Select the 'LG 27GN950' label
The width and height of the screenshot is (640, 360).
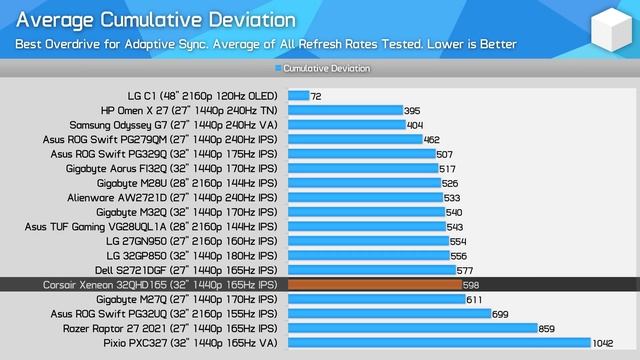pos(192,241)
